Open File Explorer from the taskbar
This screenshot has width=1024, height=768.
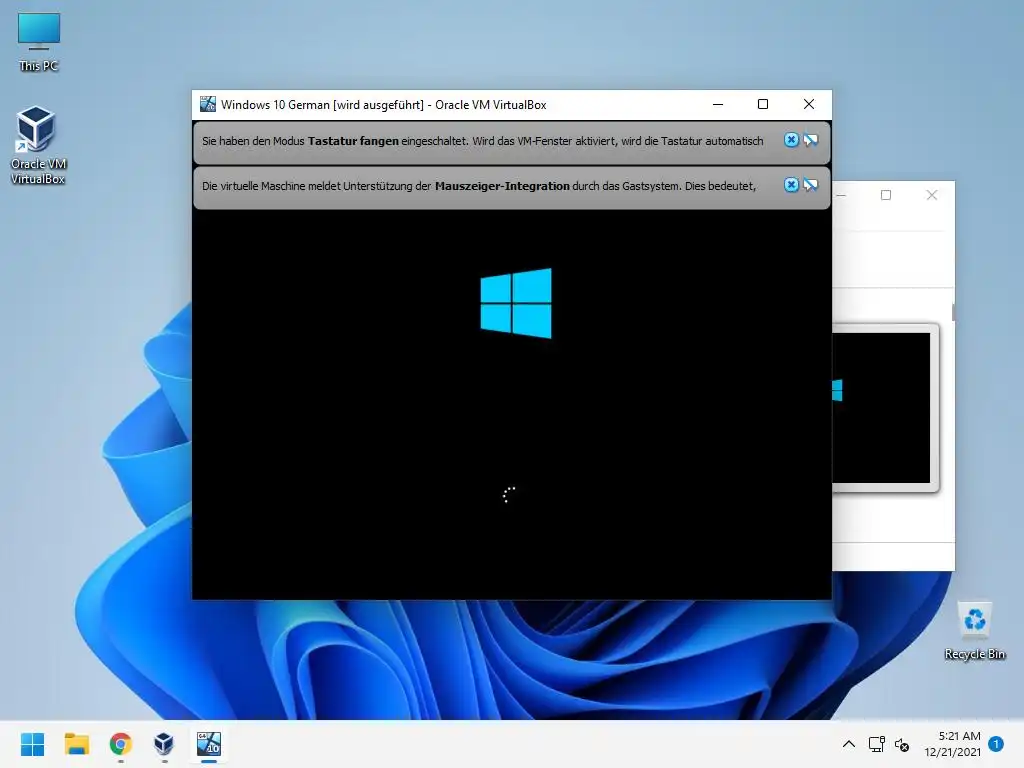point(76,744)
